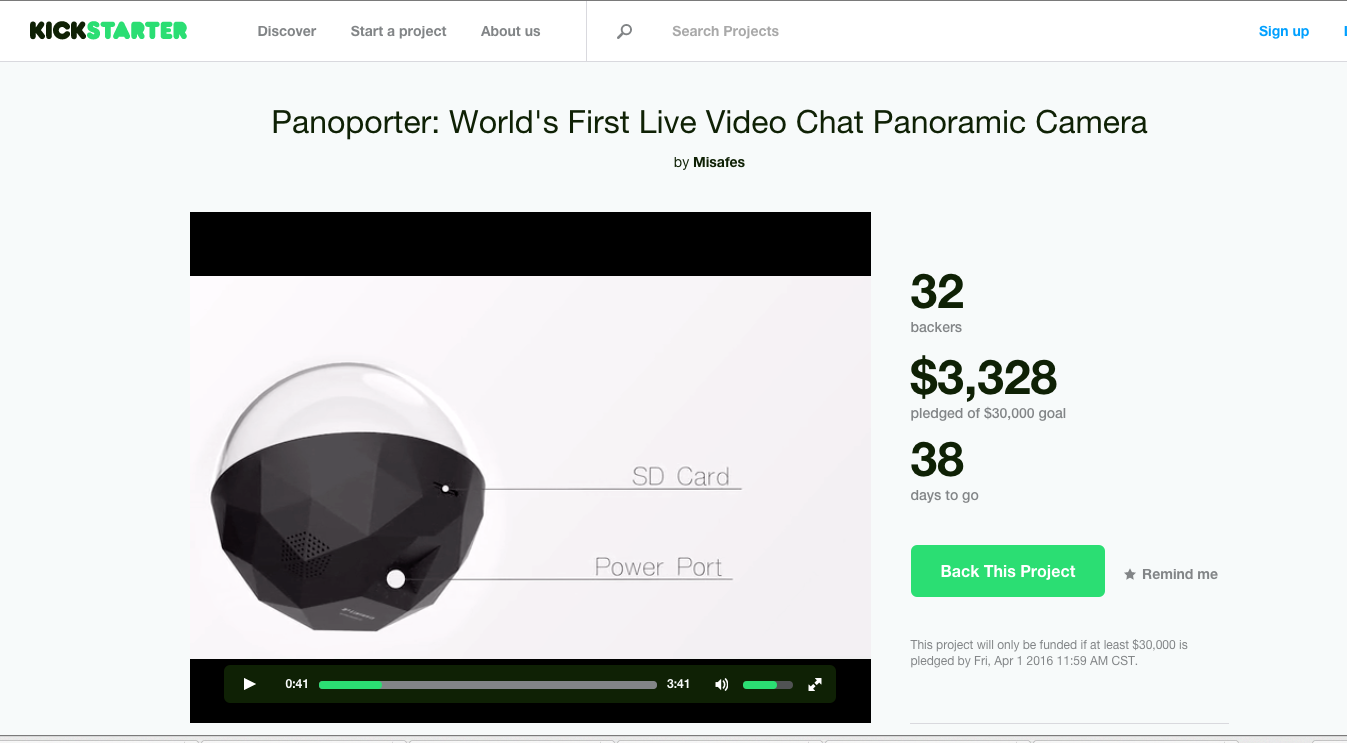The width and height of the screenshot is (1347, 743).
Task: Seek along the video progress bar
Action: click(488, 685)
